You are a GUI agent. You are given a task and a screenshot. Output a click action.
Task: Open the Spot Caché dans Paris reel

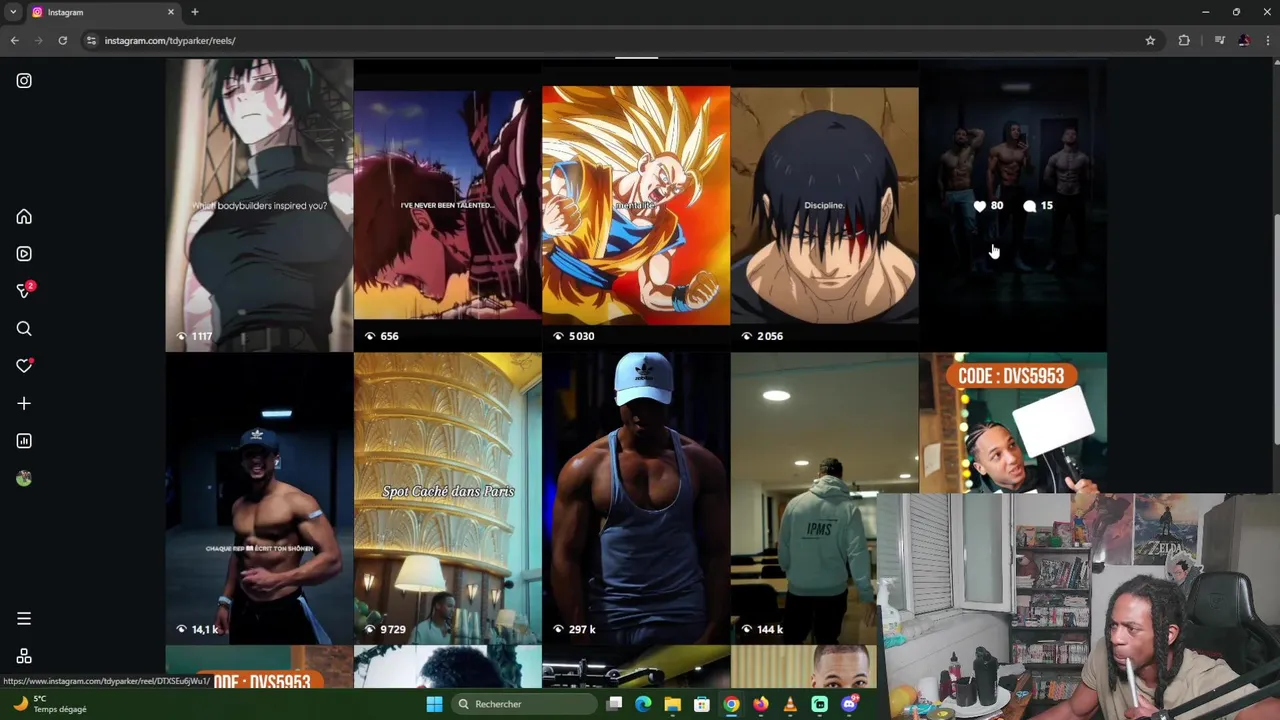(x=447, y=498)
